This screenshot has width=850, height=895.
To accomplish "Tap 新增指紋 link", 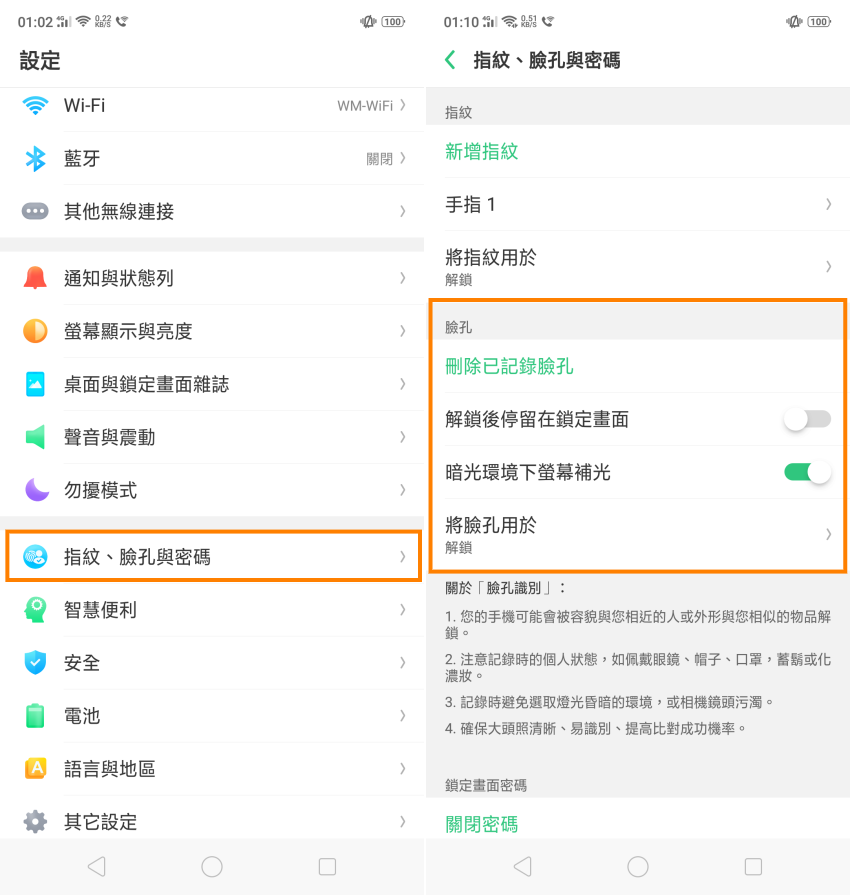I will pos(482,152).
